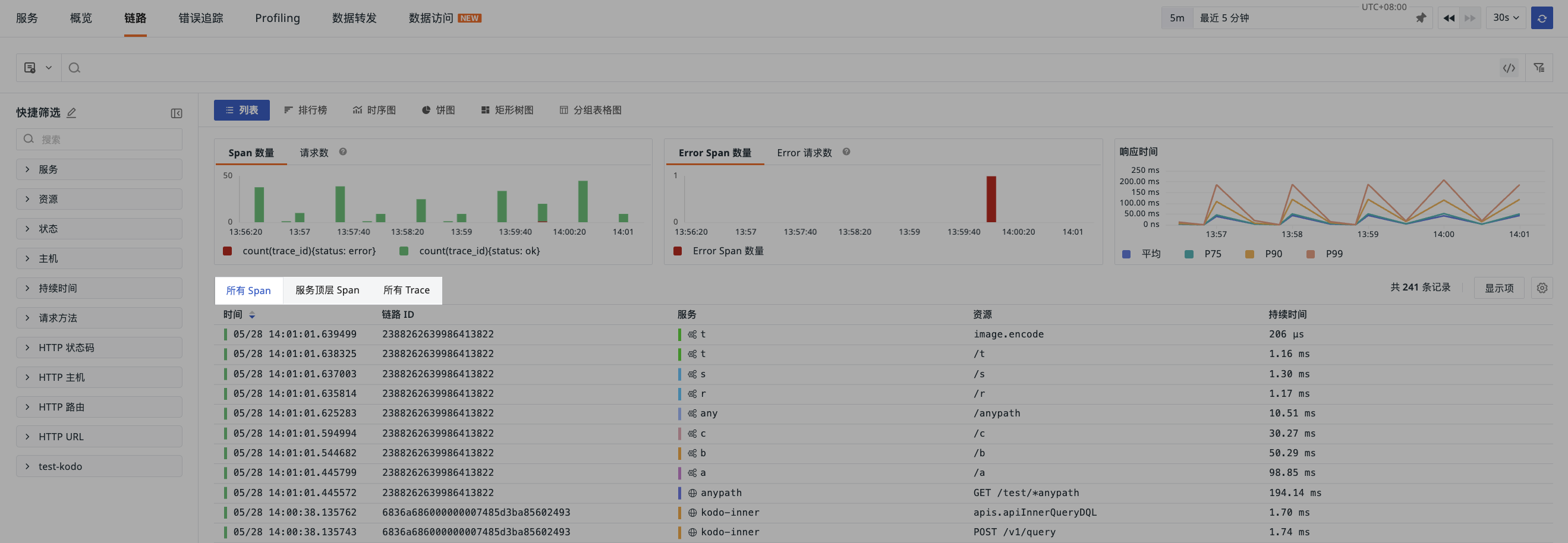This screenshot has width=1568, height=543.
Task: Click the image.encode resource cell
Action: tap(1008, 334)
